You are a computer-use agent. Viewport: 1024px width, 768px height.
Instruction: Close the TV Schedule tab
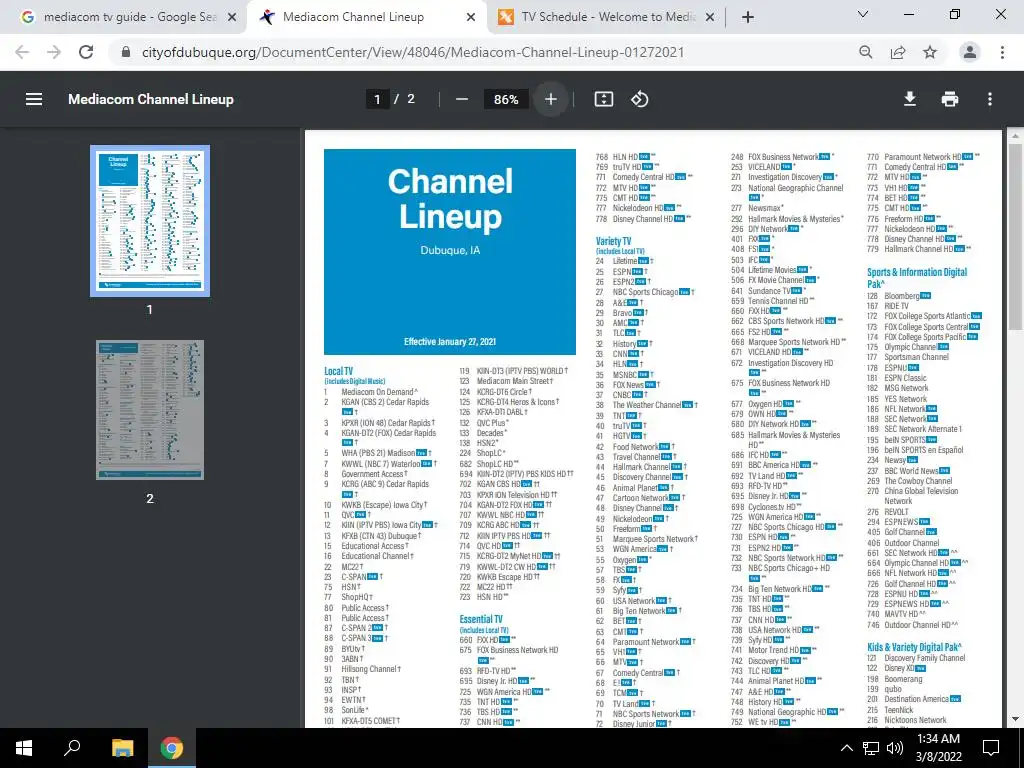click(710, 17)
